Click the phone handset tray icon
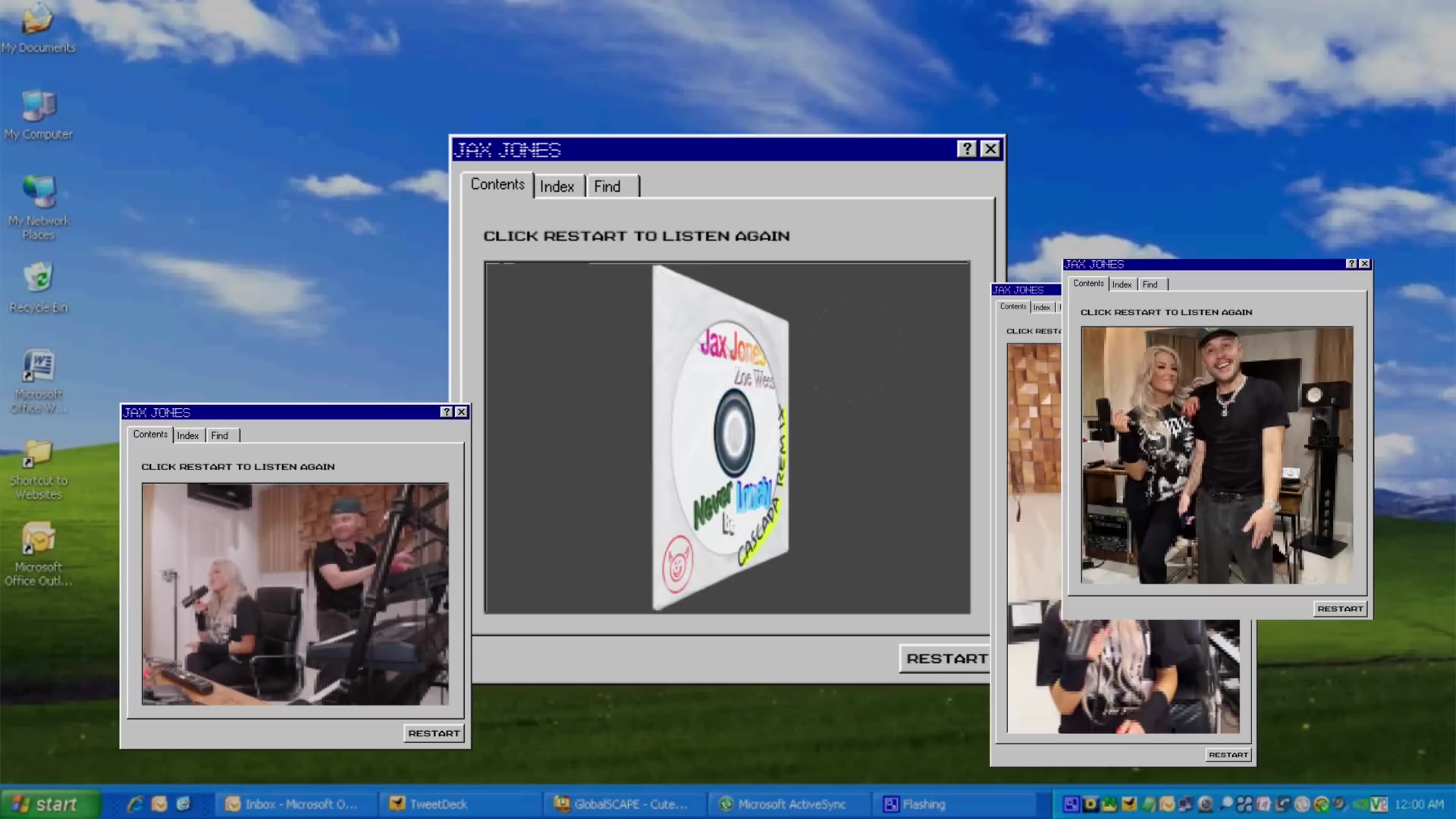The width and height of the screenshot is (1456, 819). pos(1282,804)
